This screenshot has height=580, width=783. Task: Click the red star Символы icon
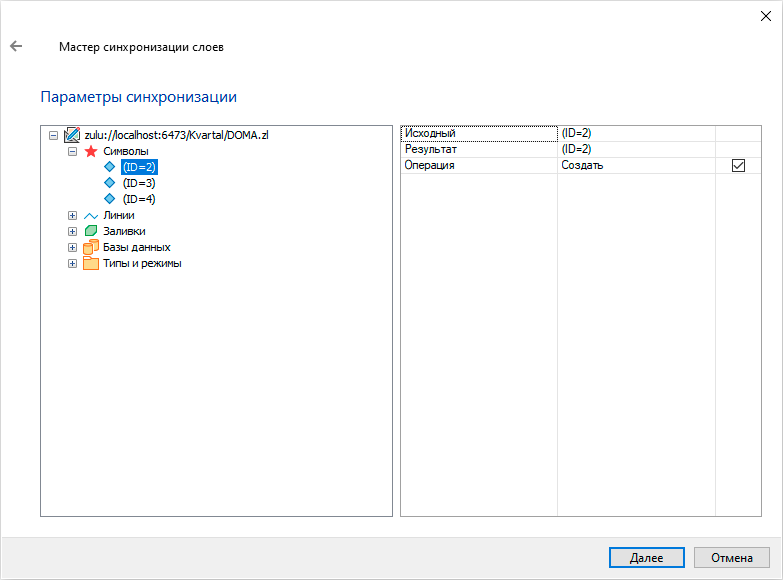tap(91, 151)
